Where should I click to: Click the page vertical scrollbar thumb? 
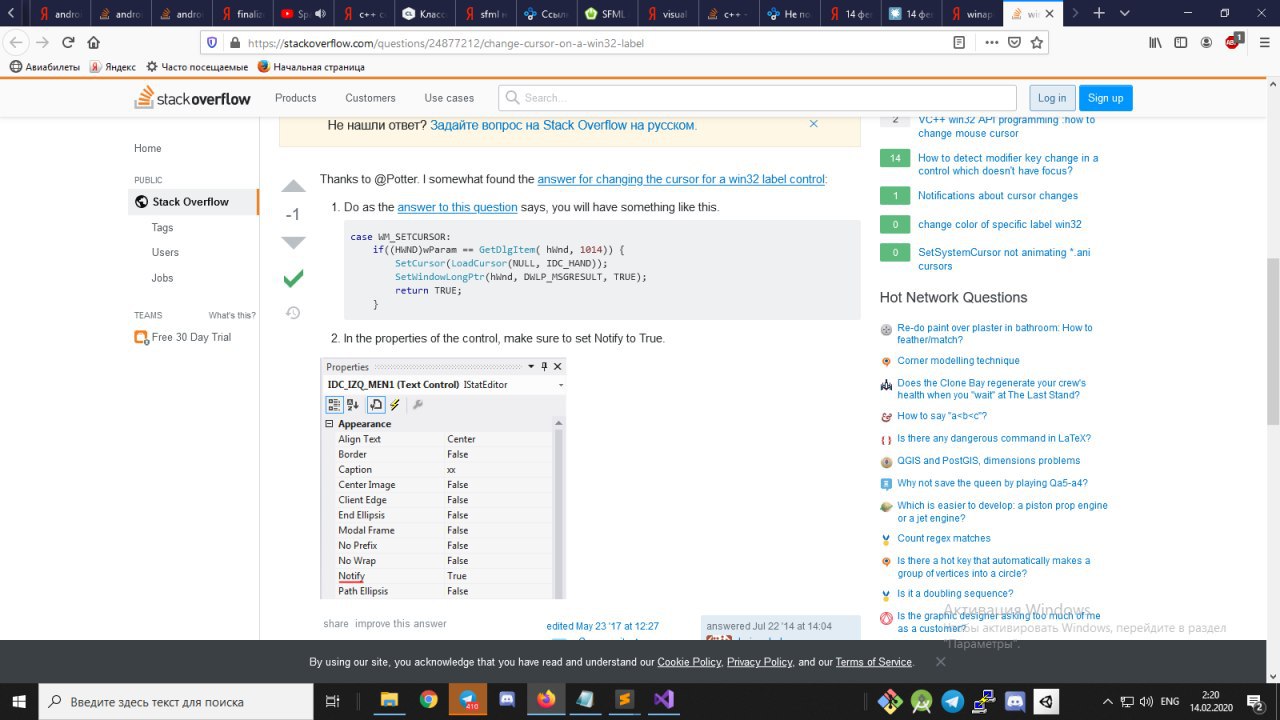1272,343
